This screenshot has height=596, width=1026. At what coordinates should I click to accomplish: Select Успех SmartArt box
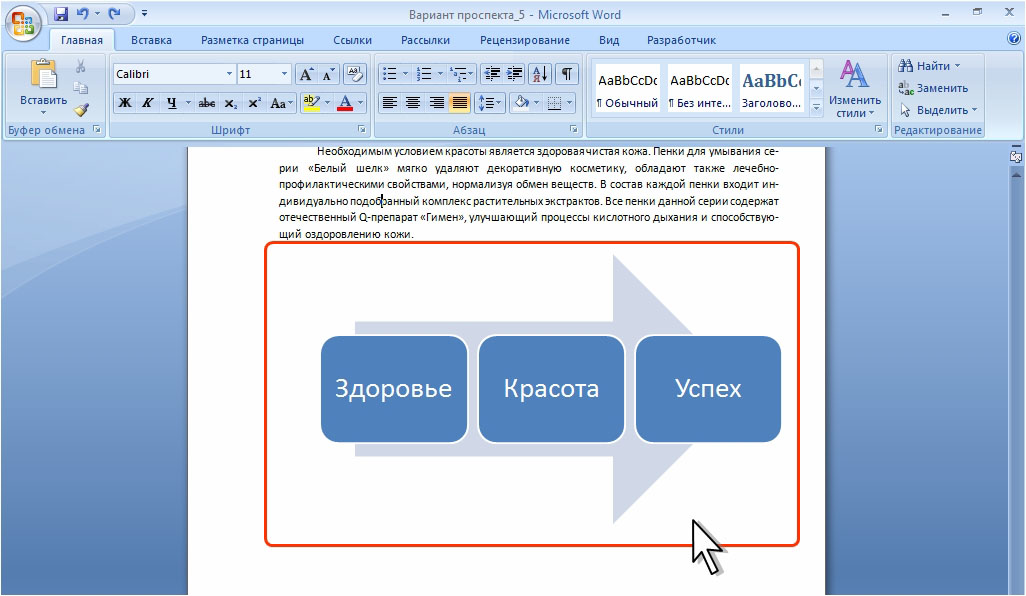[x=708, y=389]
